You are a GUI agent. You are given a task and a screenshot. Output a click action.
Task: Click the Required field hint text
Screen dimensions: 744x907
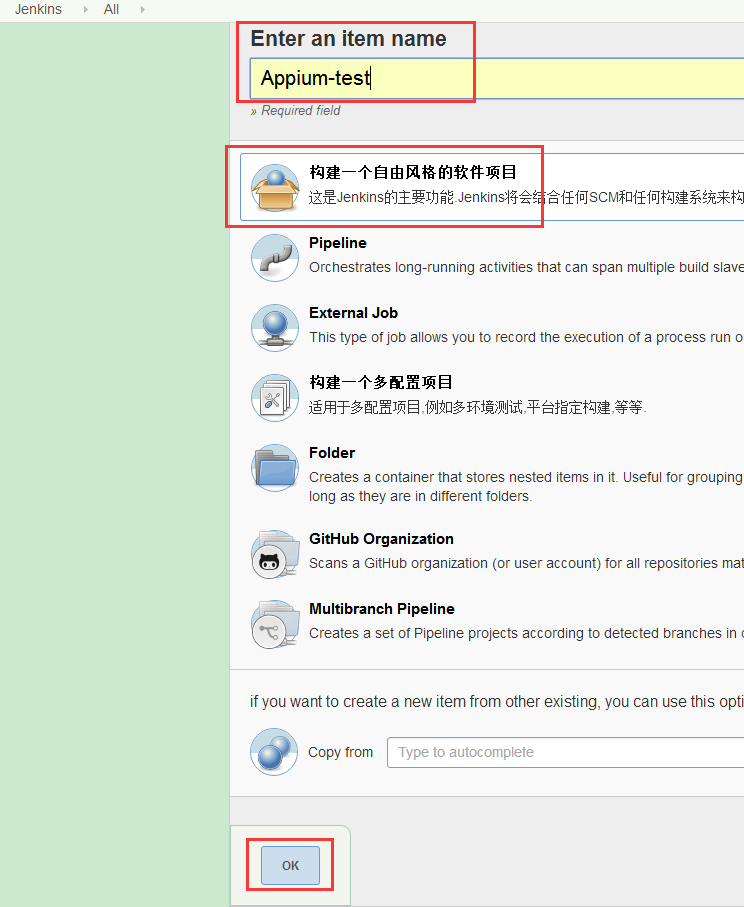click(x=296, y=110)
